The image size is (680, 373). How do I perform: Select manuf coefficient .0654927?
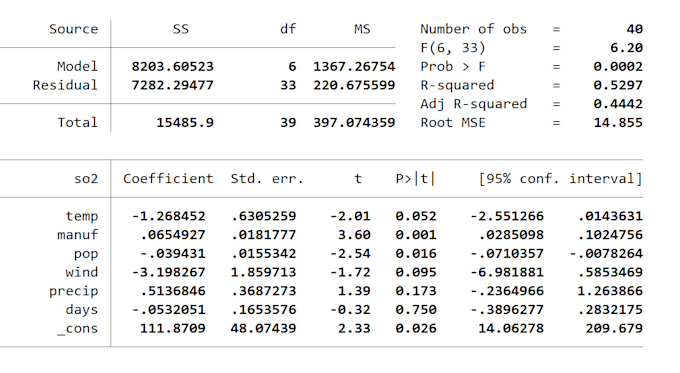click(173, 235)
